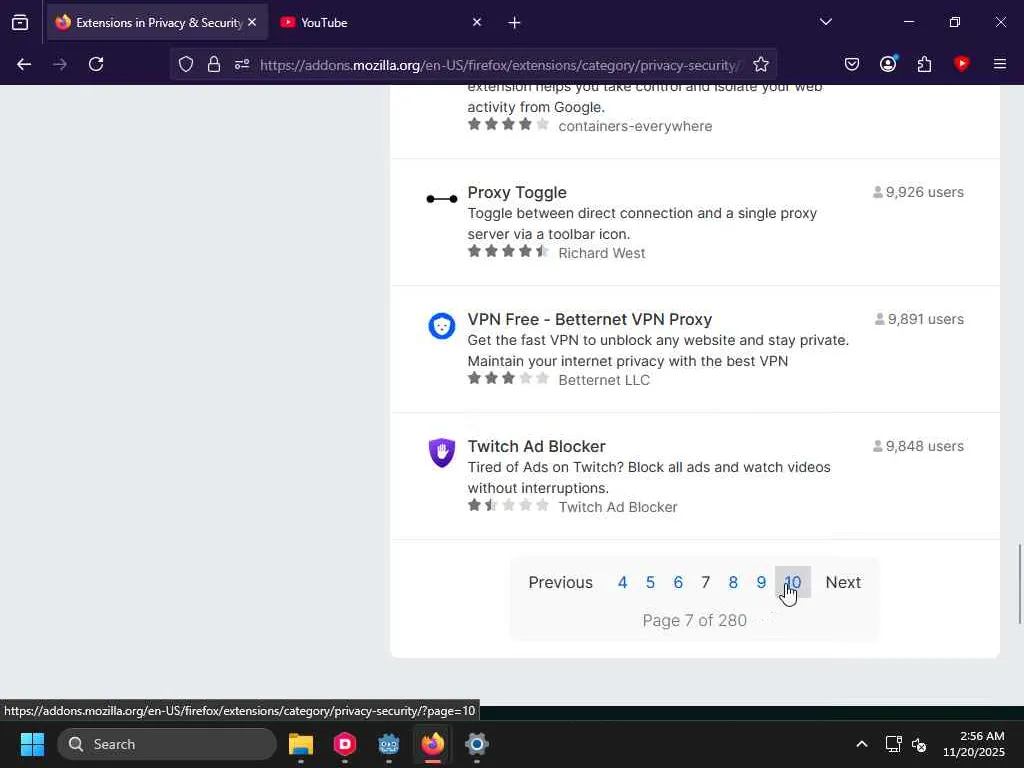This screenshot has width=1024, height=768.
Task: Expand the list all tabs chevron
Action: tap(825, 22)
